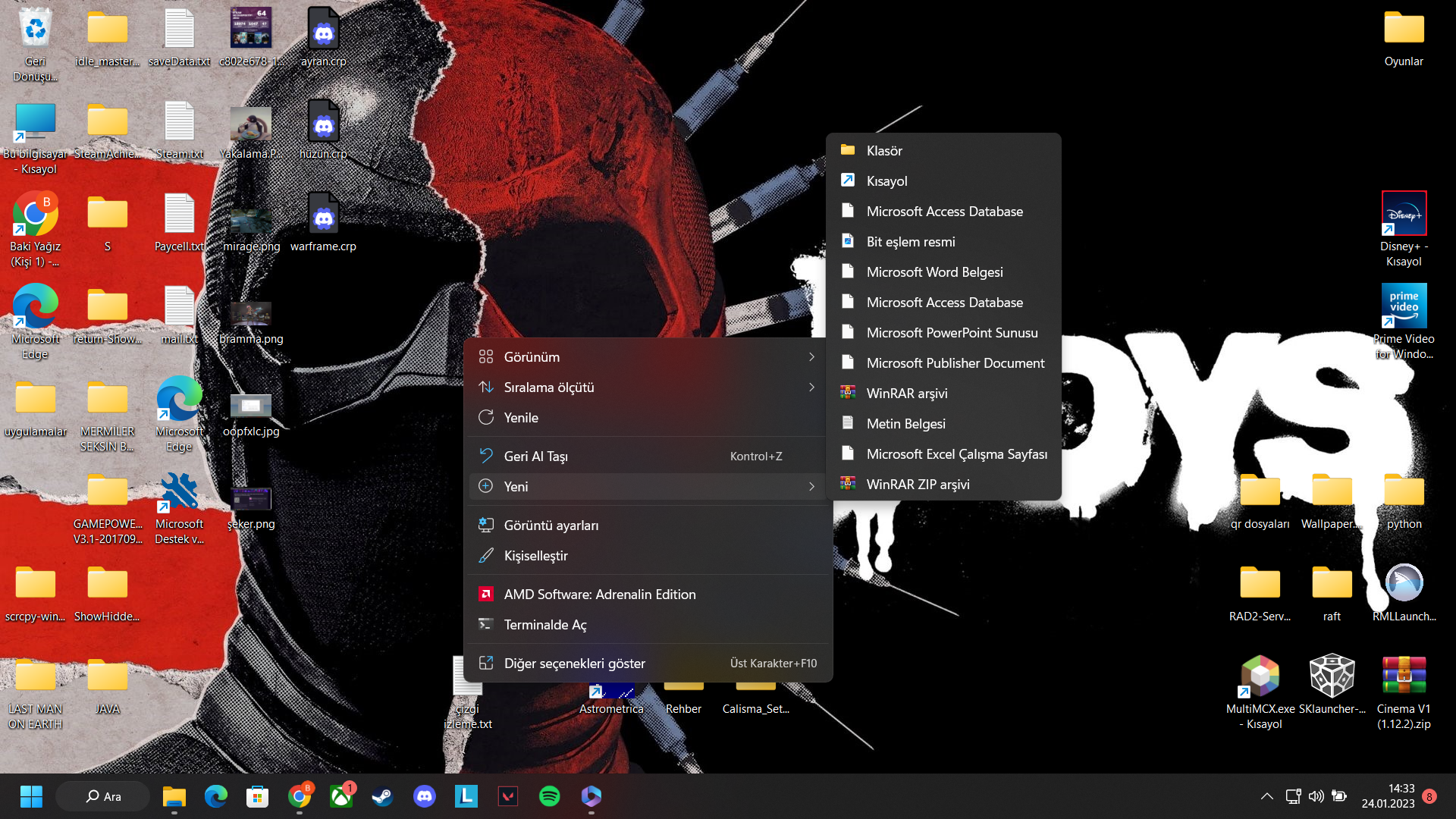Open the Microsoft Store taskbar icon
The height and width of the screenshot is (819, 1456).
258,796
